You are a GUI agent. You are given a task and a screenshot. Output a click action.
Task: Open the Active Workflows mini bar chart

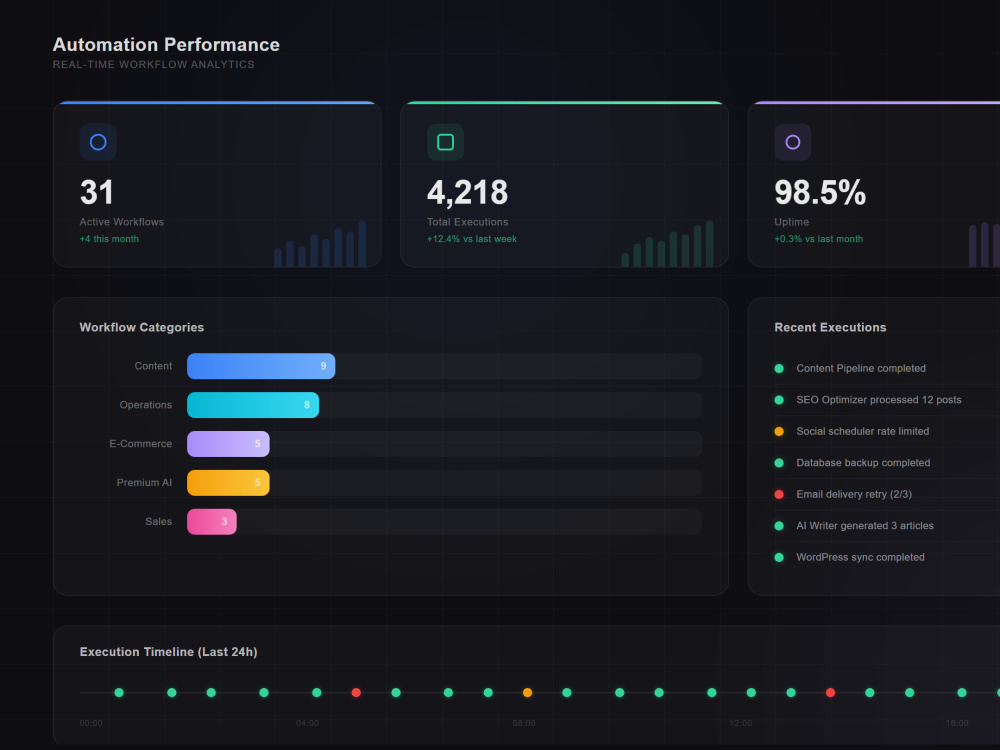pos(320,244)
